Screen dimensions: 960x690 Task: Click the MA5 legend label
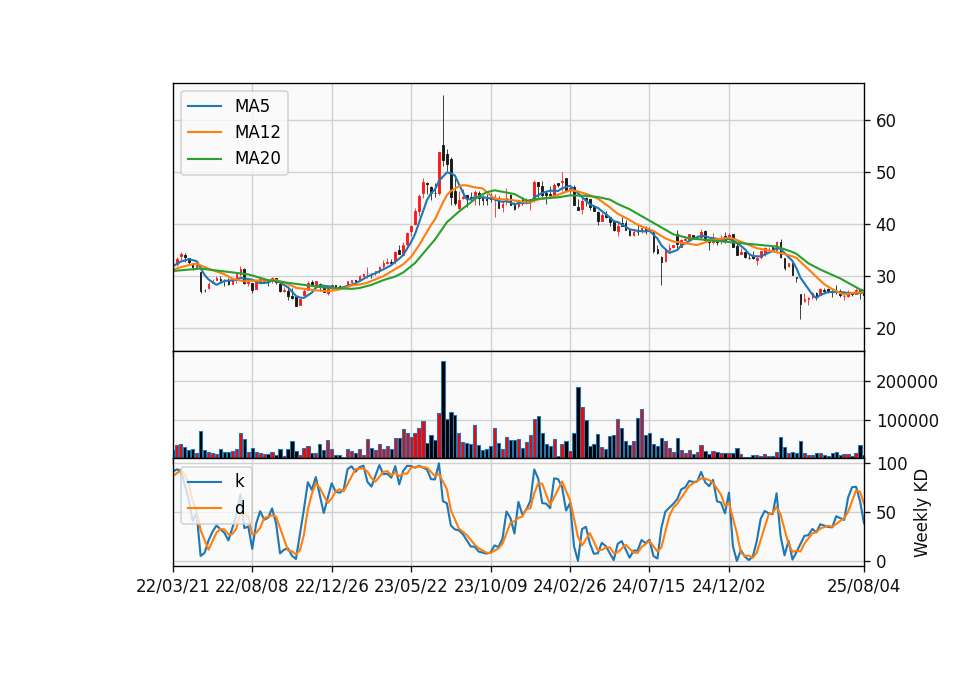coord(252,106)
